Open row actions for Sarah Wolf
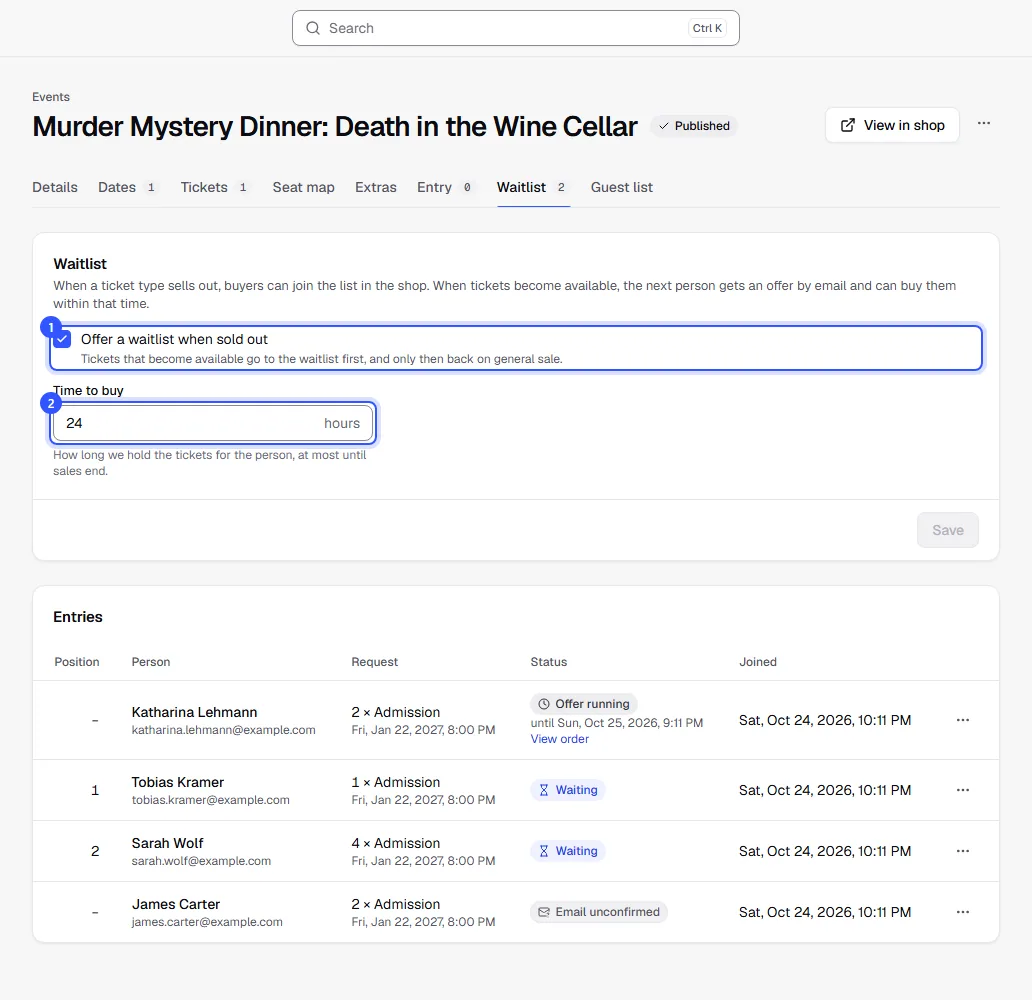This screenshot has height=1000, width=1032. [x=962, y=851]
